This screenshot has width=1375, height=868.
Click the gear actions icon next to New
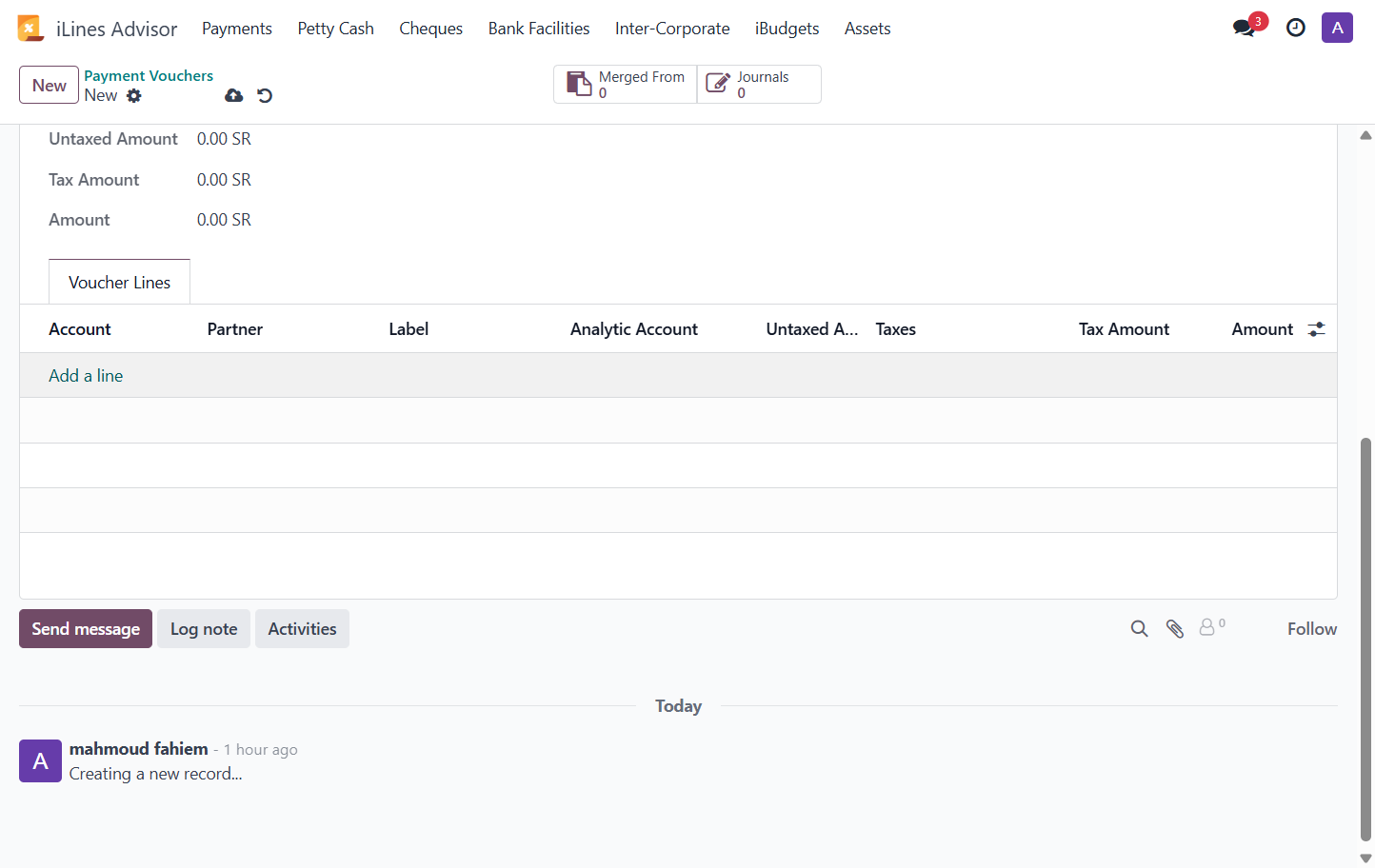pyautogui.click(x=134, y=95)
